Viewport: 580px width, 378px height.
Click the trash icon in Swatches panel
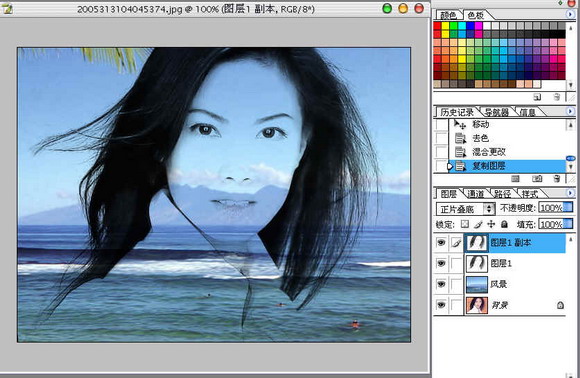point(556,97)
